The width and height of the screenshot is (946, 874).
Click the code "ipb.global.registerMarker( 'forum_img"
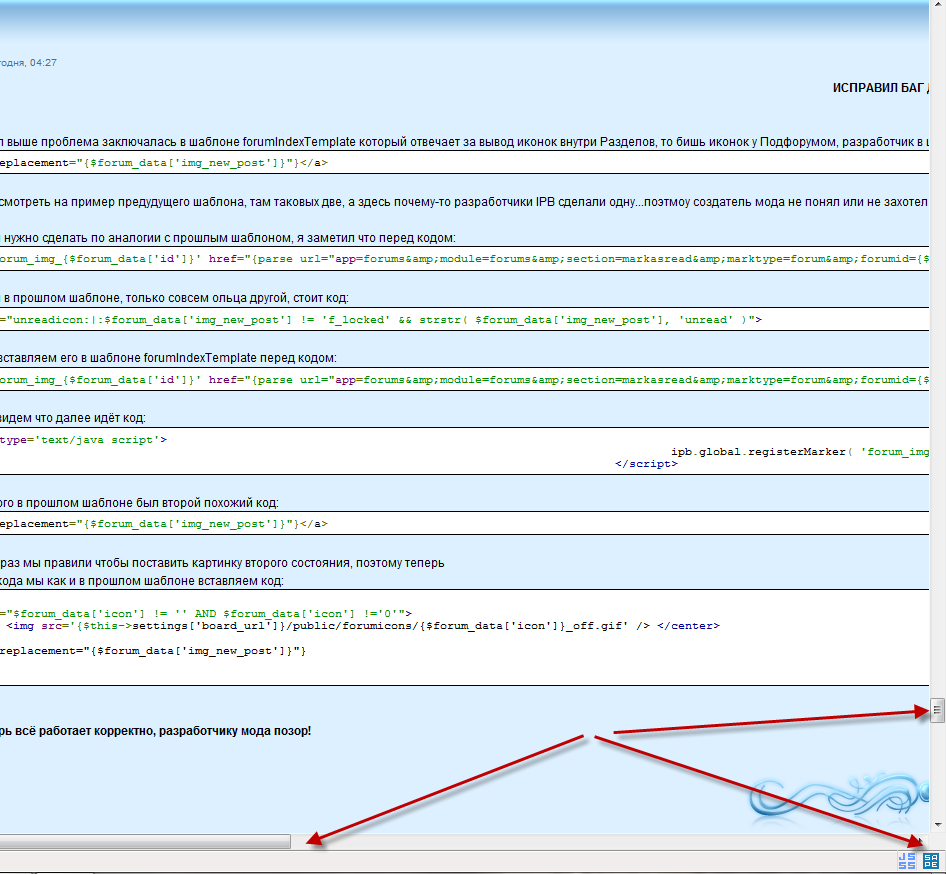coord(800,452)
